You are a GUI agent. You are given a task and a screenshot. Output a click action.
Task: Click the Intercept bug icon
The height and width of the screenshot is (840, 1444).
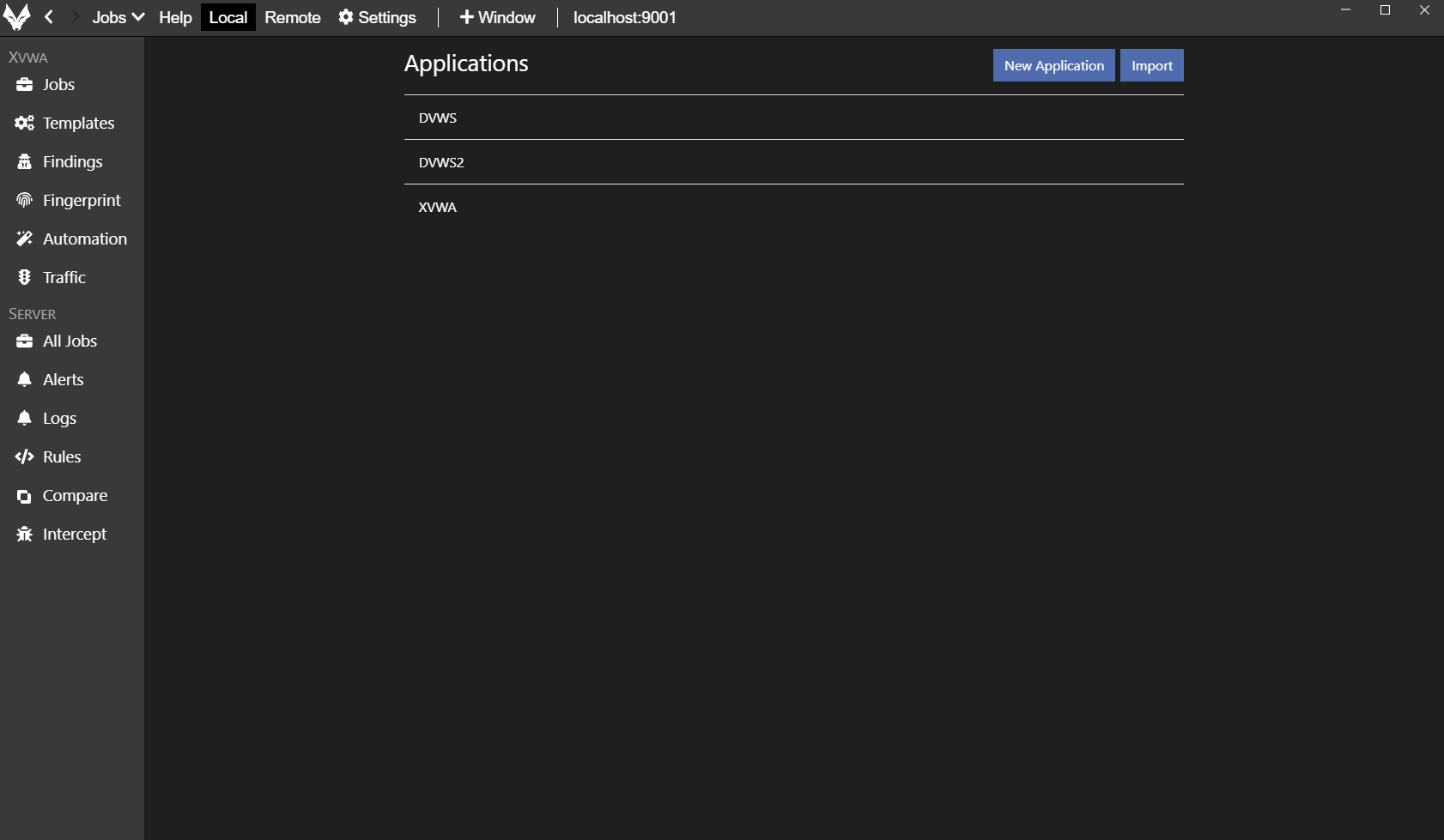click(24, 534)
